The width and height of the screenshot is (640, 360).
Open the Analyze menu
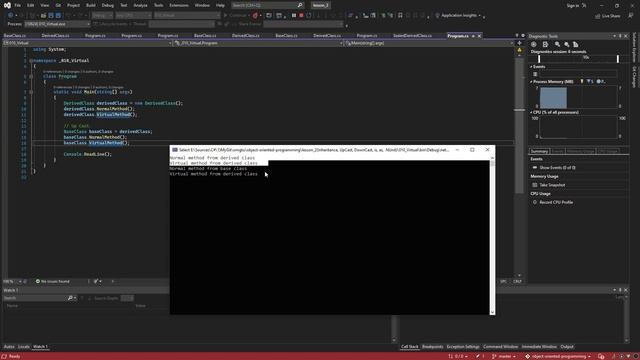coord(140,5)
